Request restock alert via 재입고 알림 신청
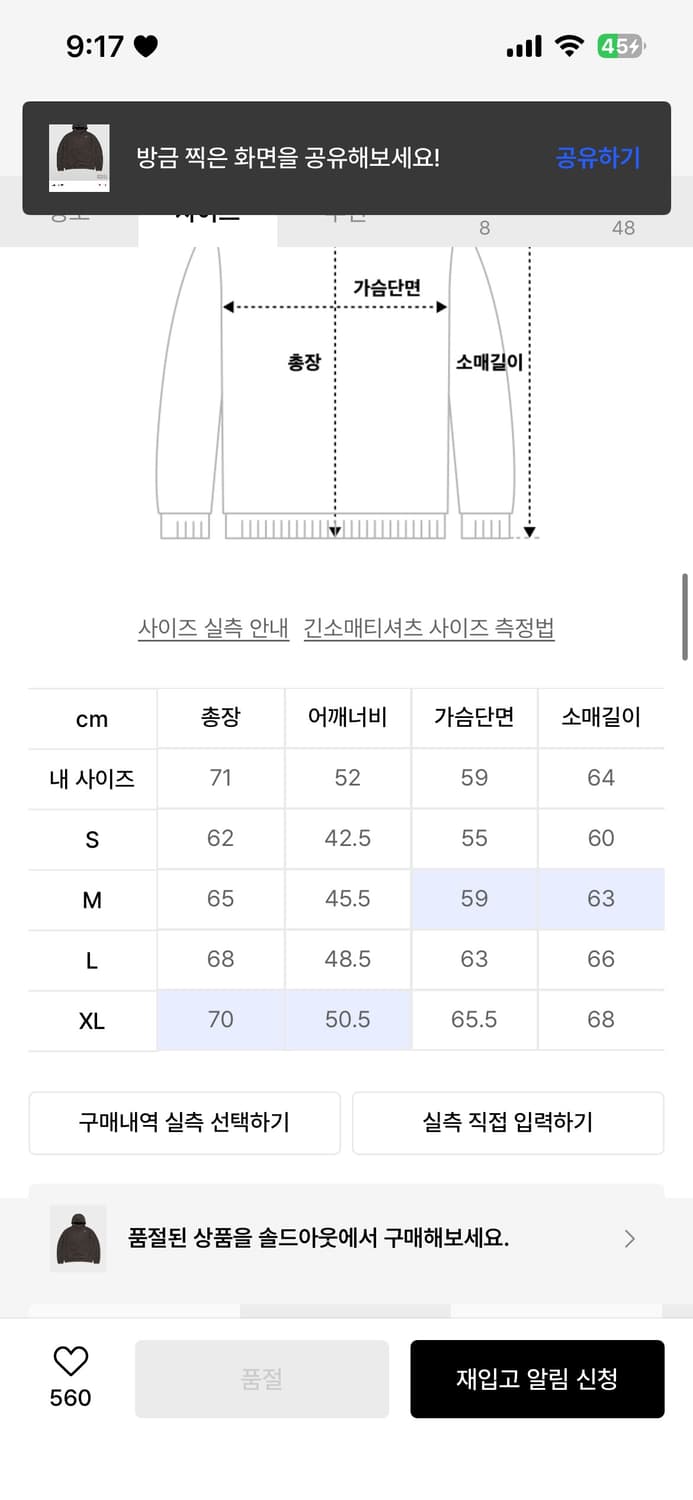Image resolution: width=693 pixels, height=1500 pixels. click(x=538, y=1378)
